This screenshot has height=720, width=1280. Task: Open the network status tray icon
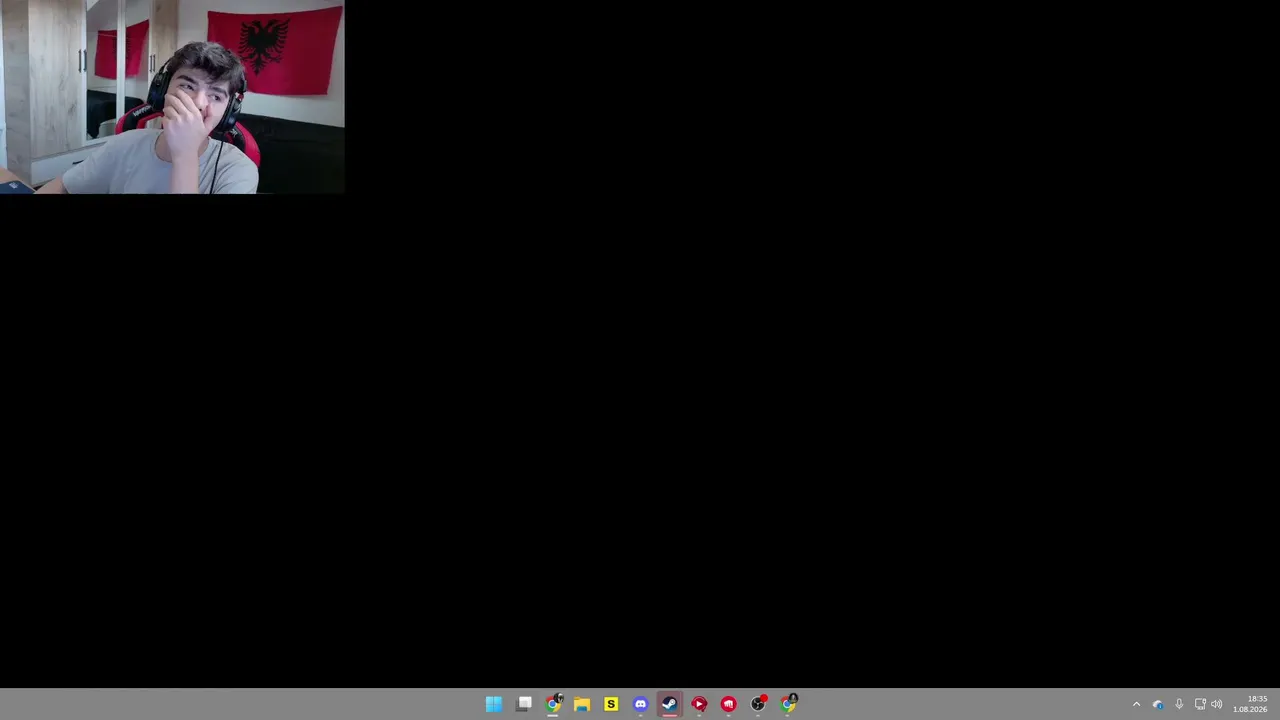pyautogui.click(x=1200, y=704)
